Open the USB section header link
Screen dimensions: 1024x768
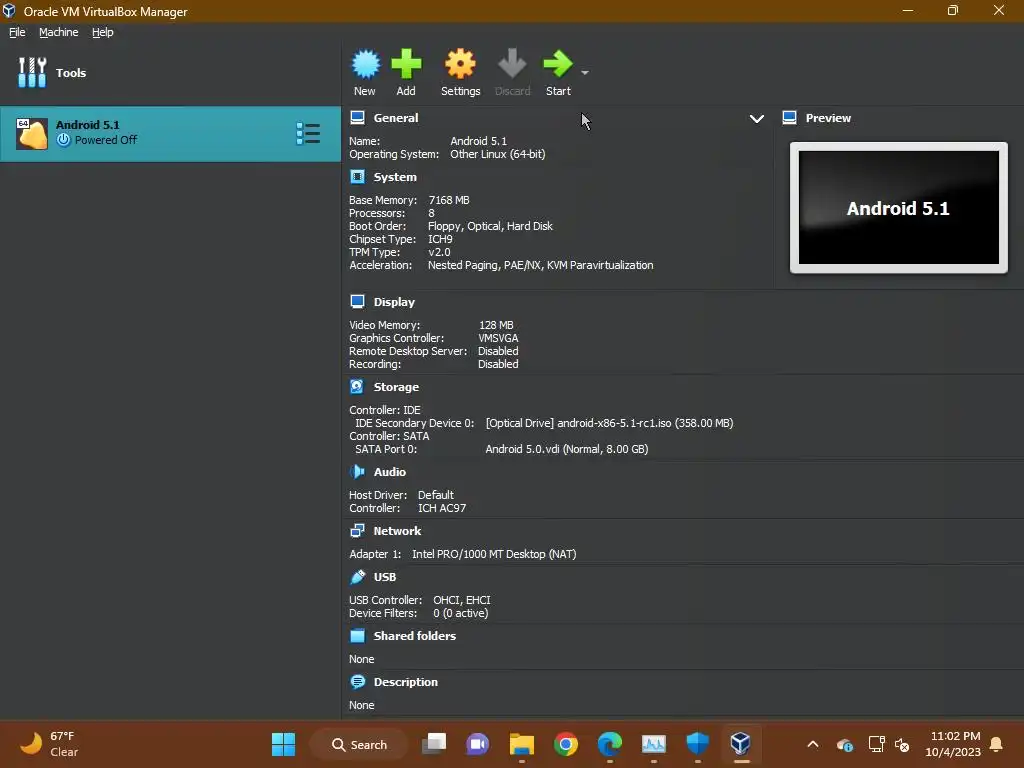tap(385, 577)
